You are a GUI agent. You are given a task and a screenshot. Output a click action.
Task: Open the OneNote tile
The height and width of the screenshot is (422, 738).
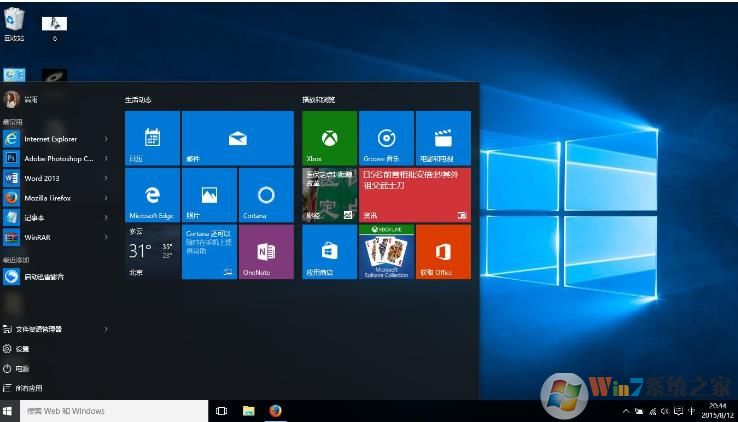tap(266, 251)
